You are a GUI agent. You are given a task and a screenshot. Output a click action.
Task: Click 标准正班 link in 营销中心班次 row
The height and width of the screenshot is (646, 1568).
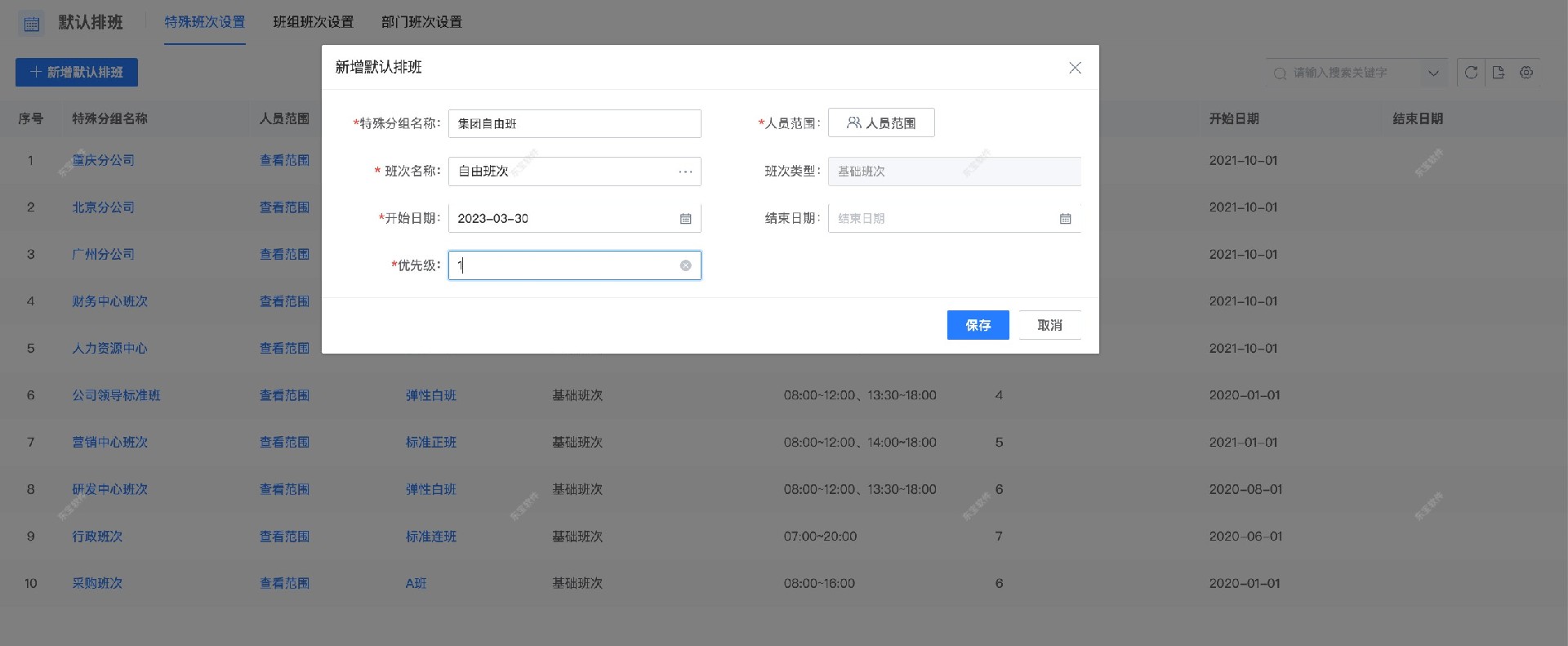(x=431, y=443)
